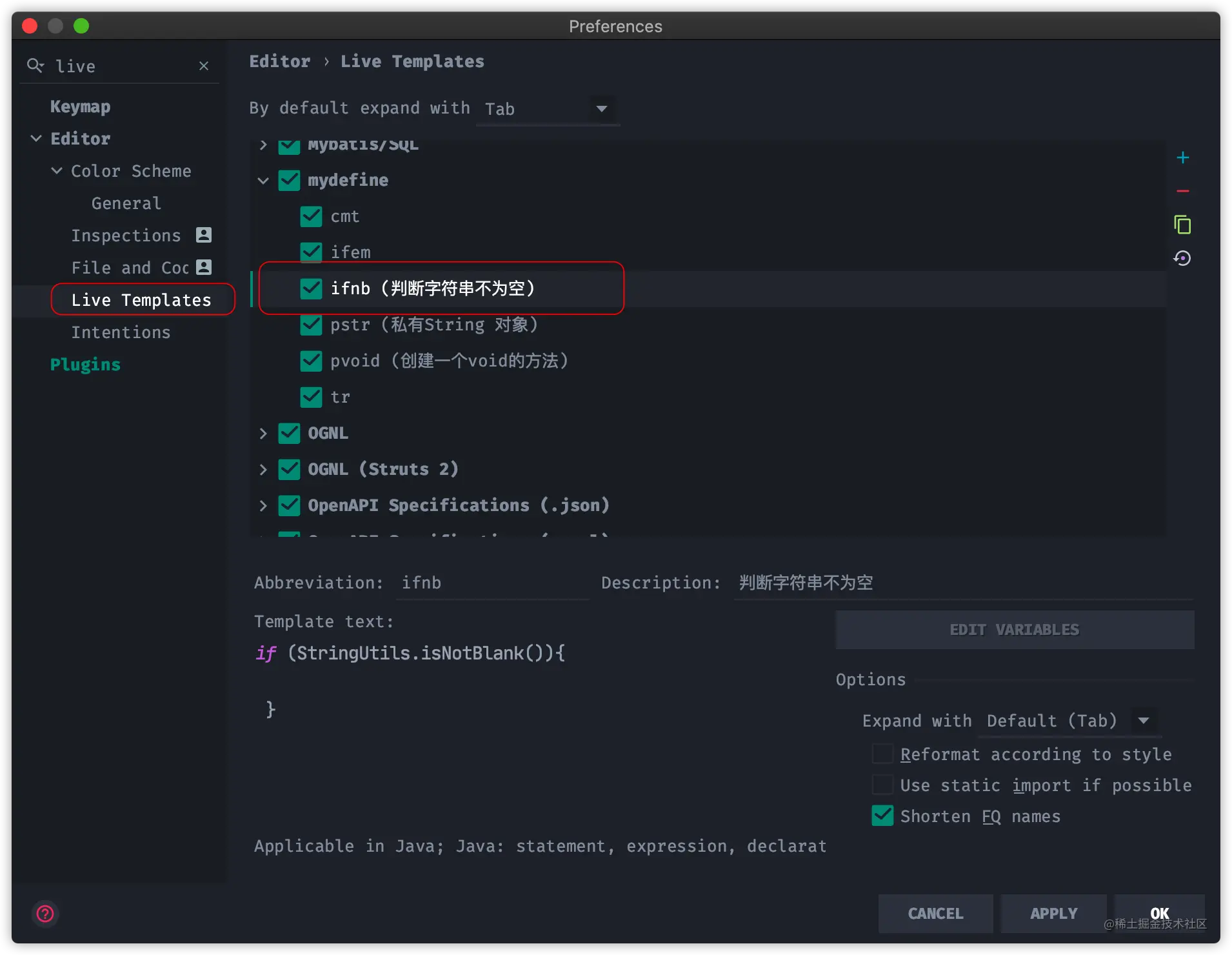Toggle the OGNL group checkbox

click(289, 433)
